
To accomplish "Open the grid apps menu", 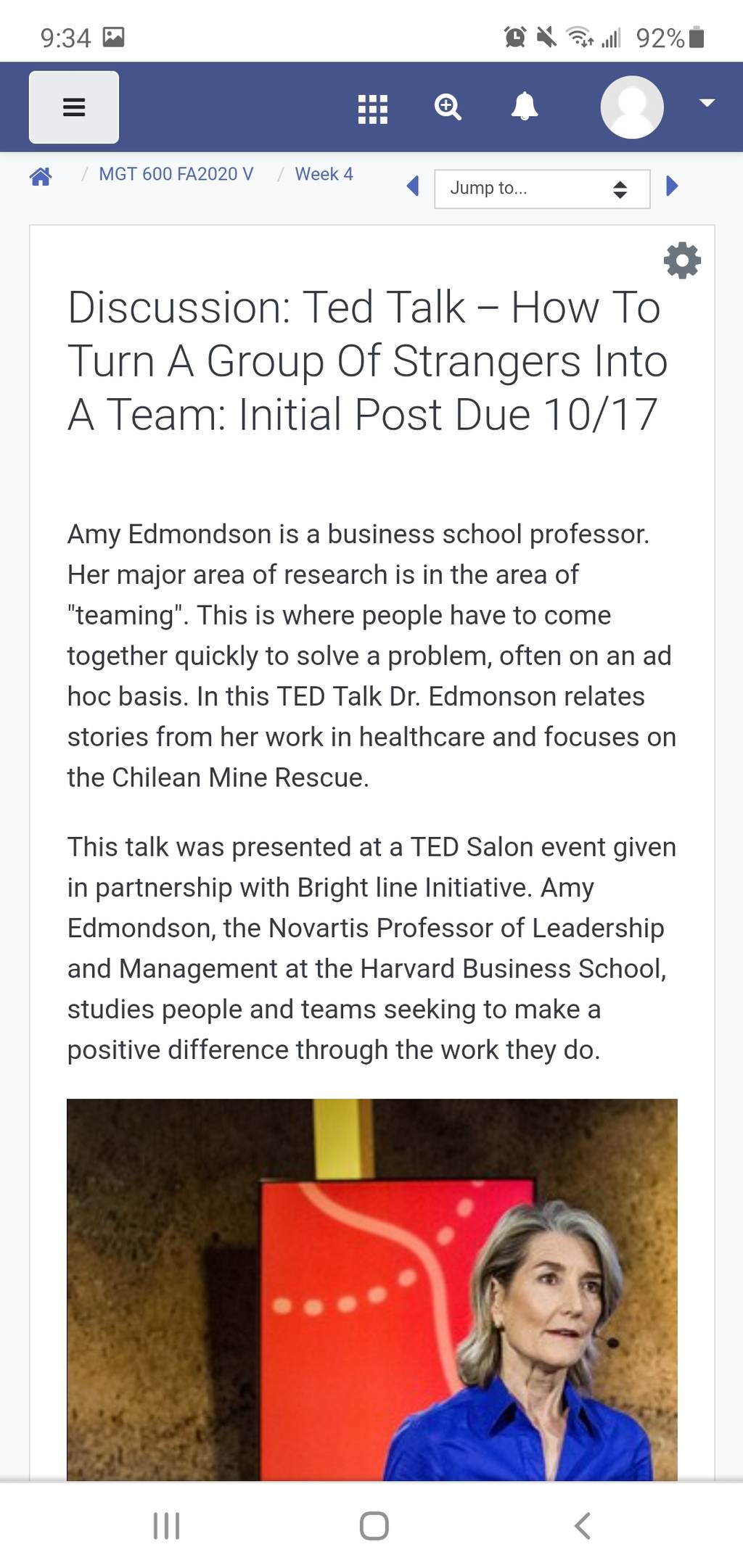I will 373,109.
